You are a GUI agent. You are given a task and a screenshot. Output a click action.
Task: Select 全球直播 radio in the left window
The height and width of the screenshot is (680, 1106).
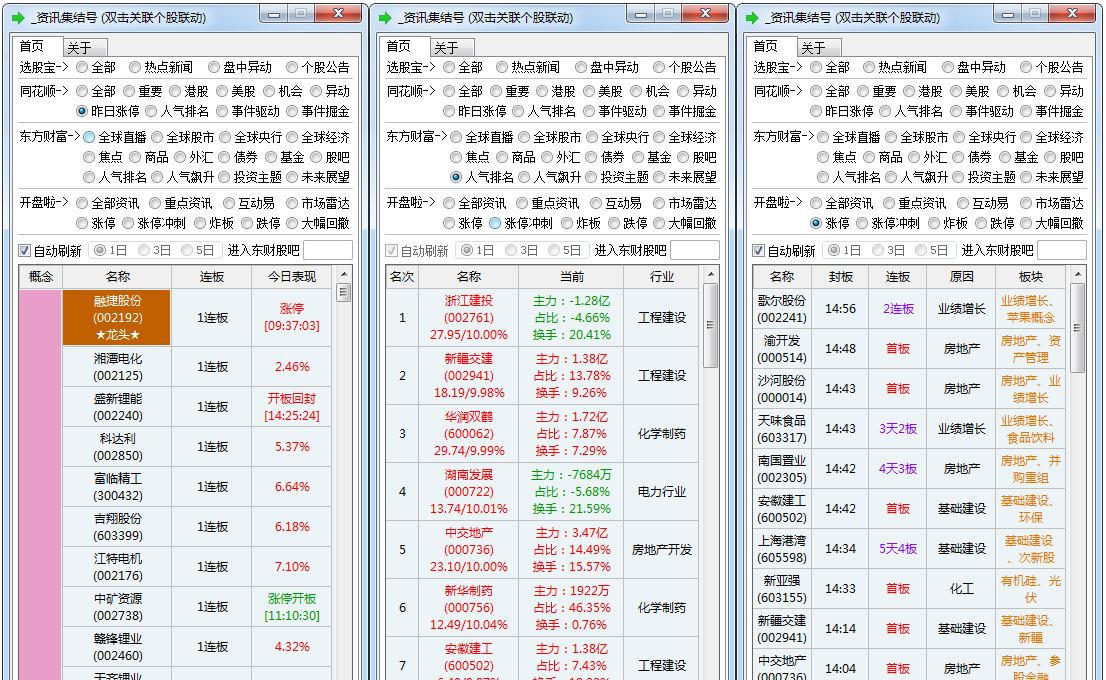[x=89, y=137]
